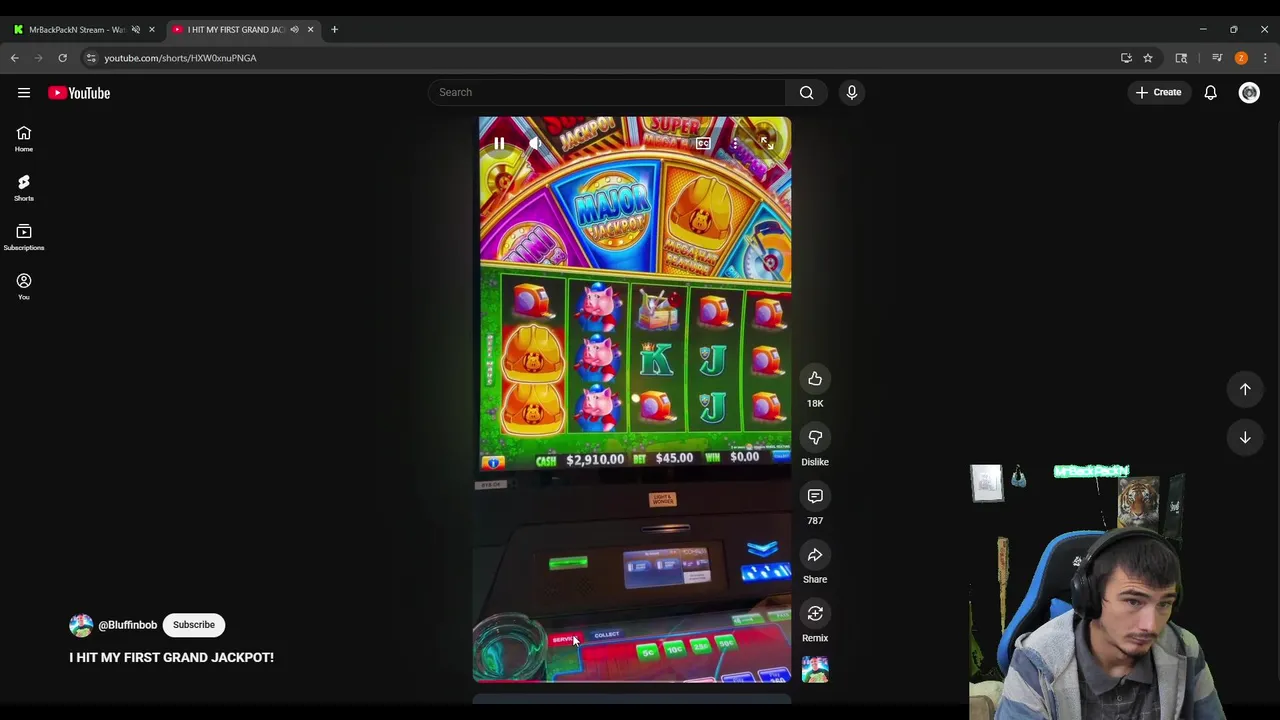Open the sound thumbnail below Remix
Viewport: 1280px width, 720px height.
pyautogui.click(x=815, y=669)
